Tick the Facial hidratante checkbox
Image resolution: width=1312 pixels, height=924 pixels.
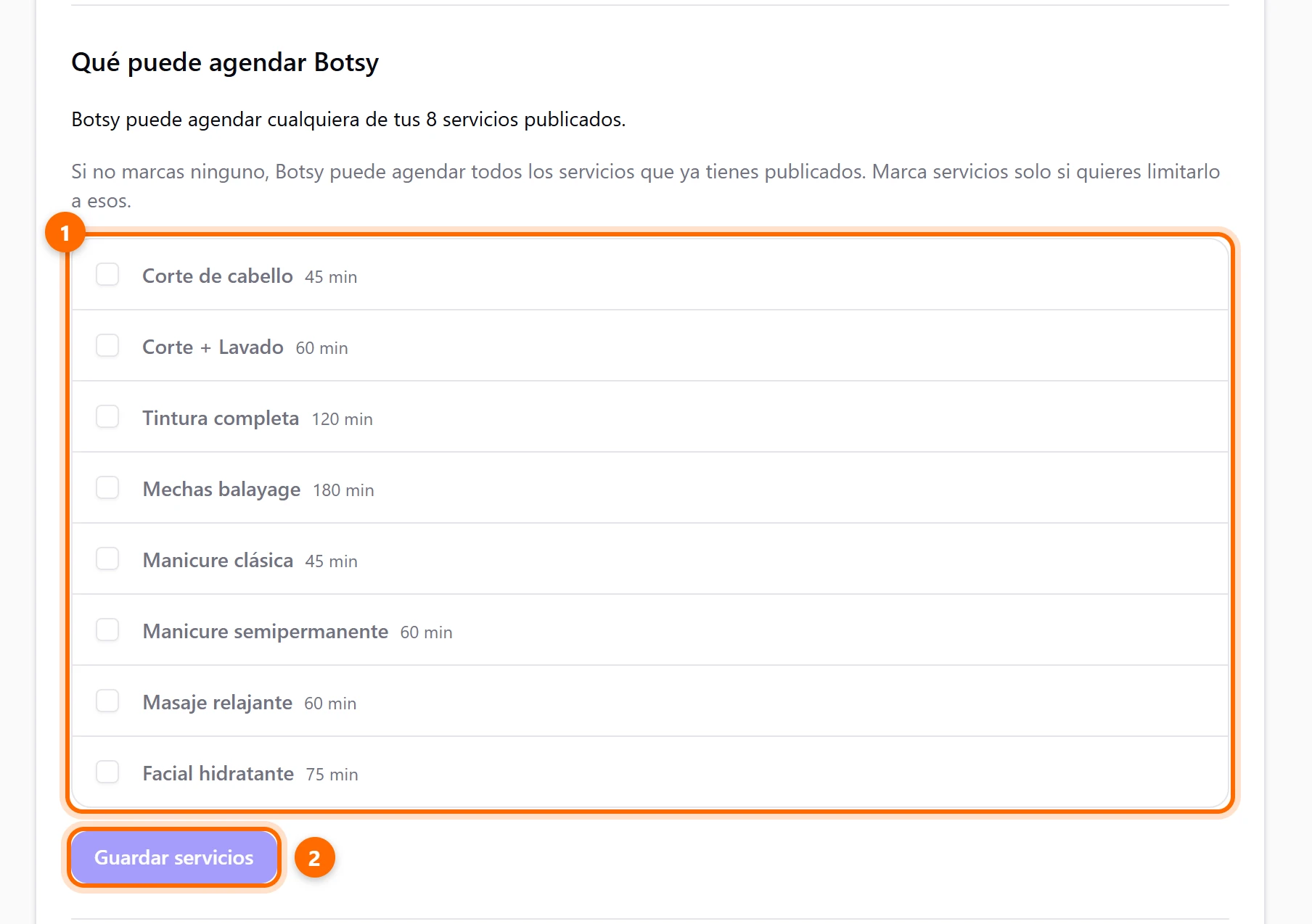point(107,772)
